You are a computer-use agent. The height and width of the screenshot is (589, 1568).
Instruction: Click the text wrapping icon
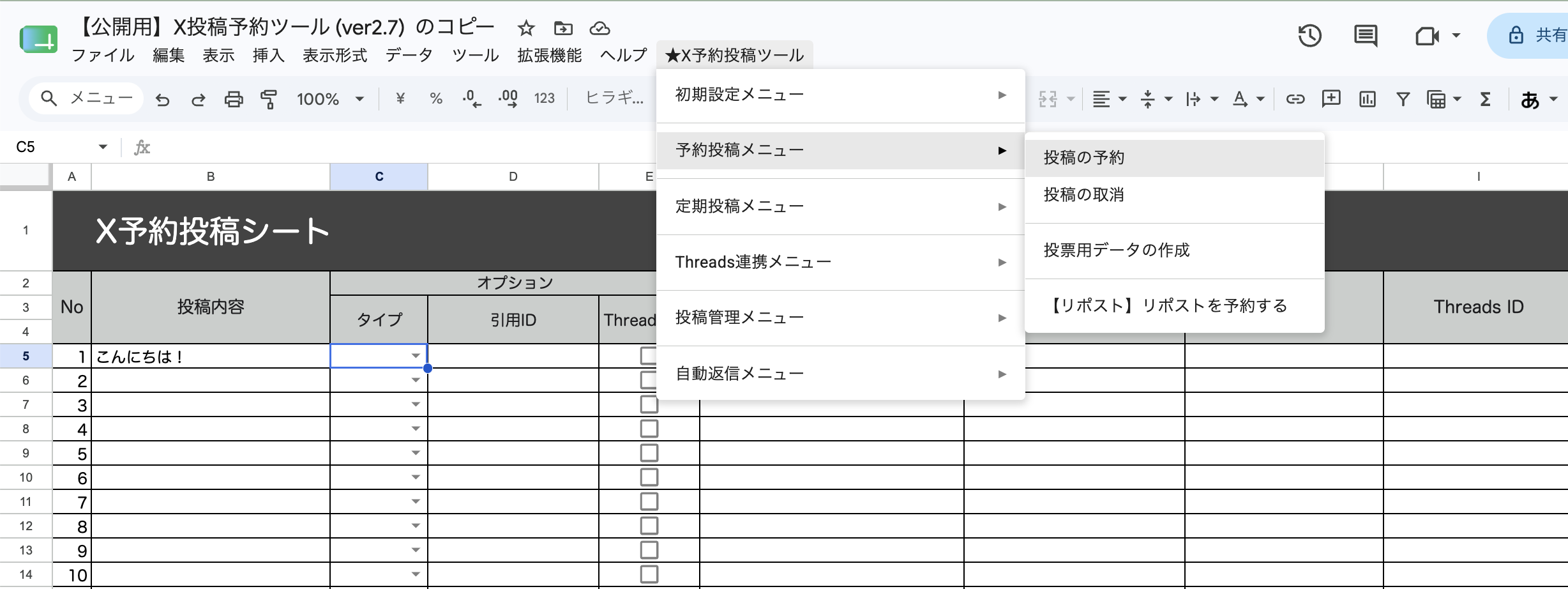coord(1193,99)
